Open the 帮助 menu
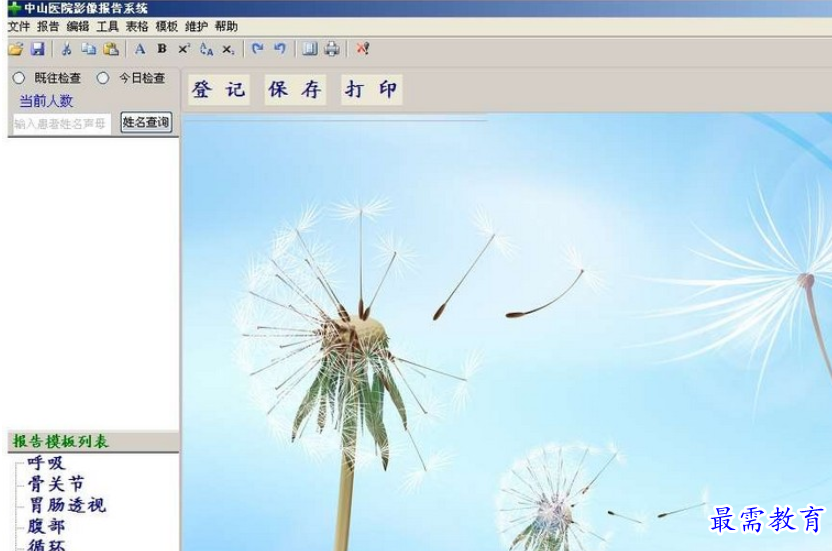 pyautogui.click(x=226, y=27)
